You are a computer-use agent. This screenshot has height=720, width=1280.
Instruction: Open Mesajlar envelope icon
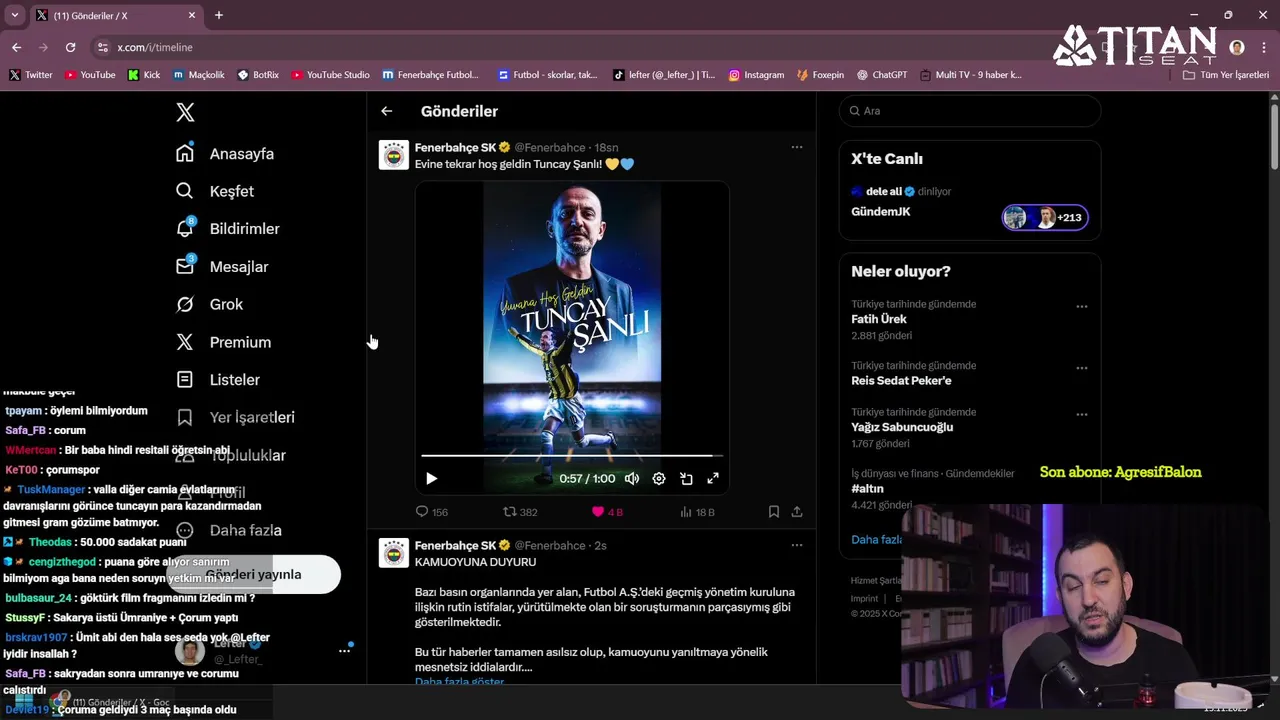click(x=185, y=266)
